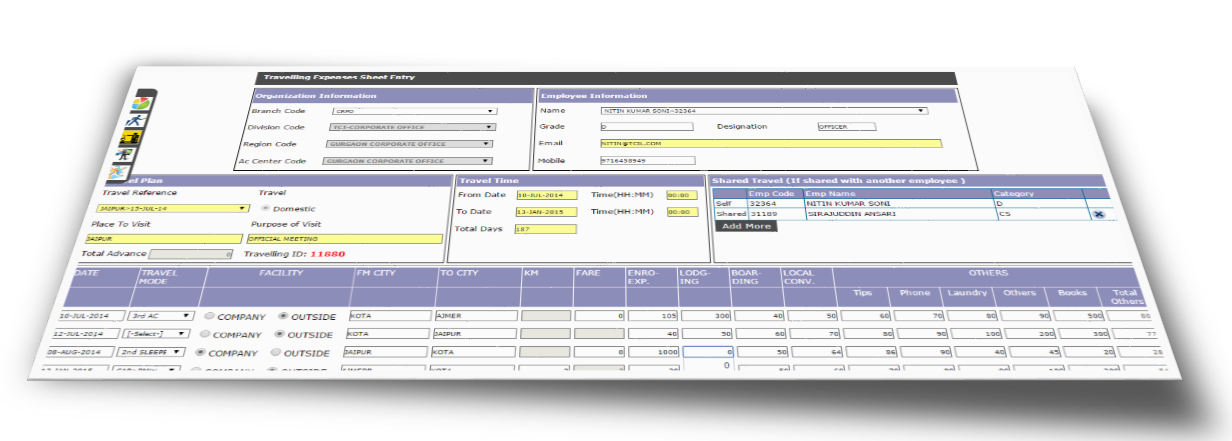Click the yellow forklift sidebar icon
The height and width of the screenshot is (441, 1232).
(x=130, y=138)
